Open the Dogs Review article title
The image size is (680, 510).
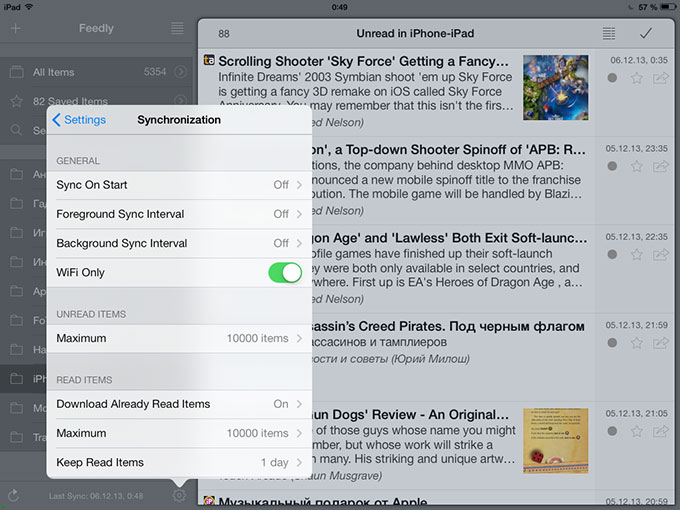(x=410, y=415)
